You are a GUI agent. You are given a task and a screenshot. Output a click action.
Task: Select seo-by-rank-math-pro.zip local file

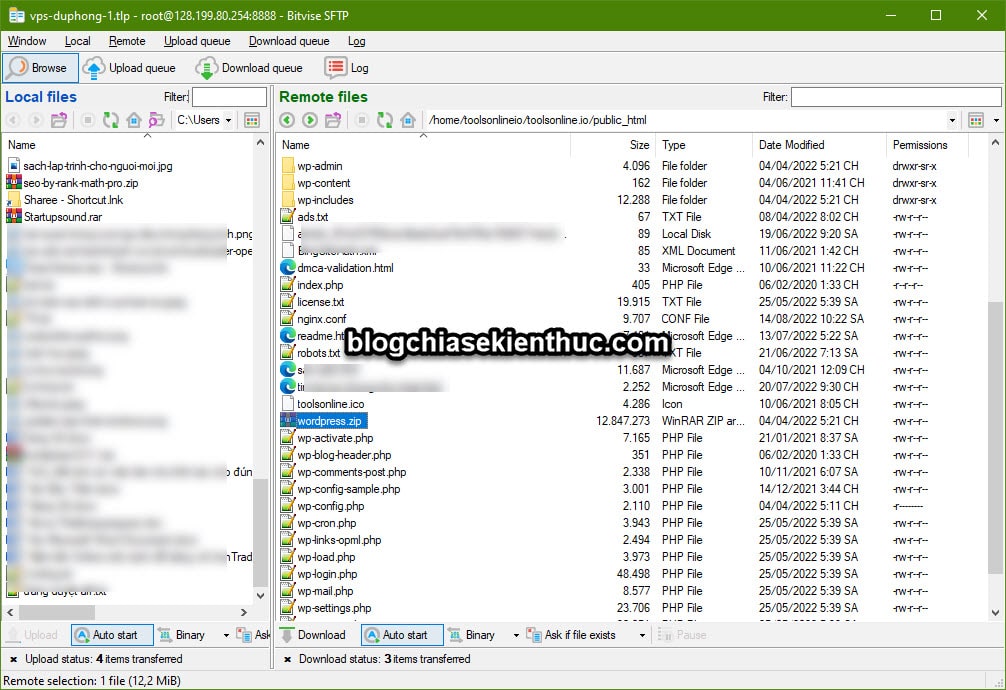81,183
